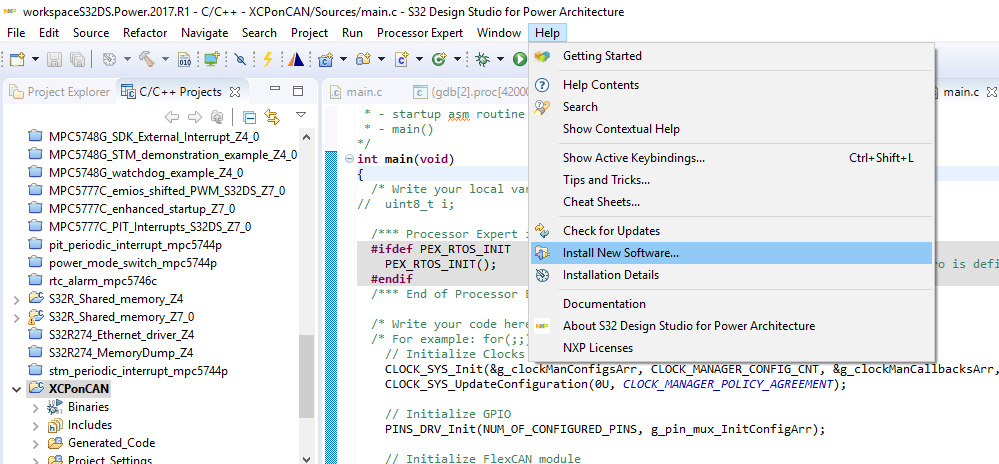Select Show Contextual Help entry
This screenshot has width=999, height=464.
click(731, 129)
